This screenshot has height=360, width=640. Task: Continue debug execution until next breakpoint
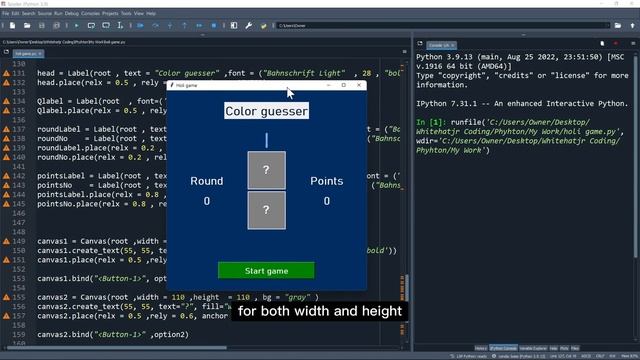(x=199, y=26)
